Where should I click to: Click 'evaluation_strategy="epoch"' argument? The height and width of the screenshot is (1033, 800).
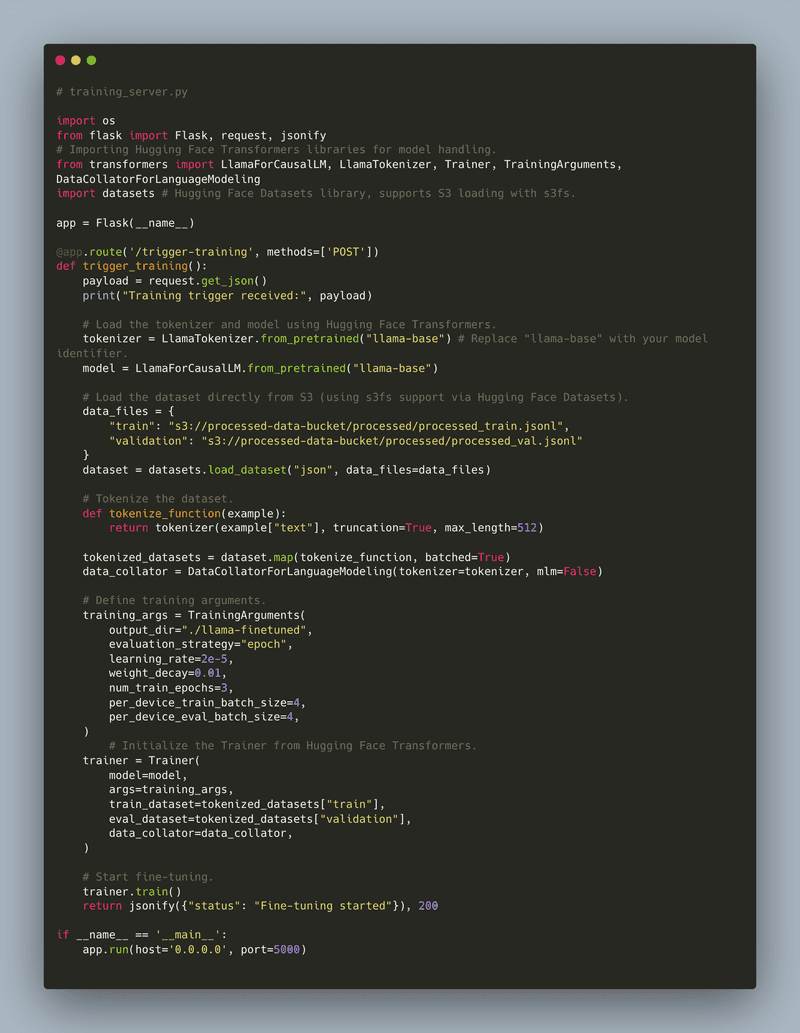coord(201,644)
